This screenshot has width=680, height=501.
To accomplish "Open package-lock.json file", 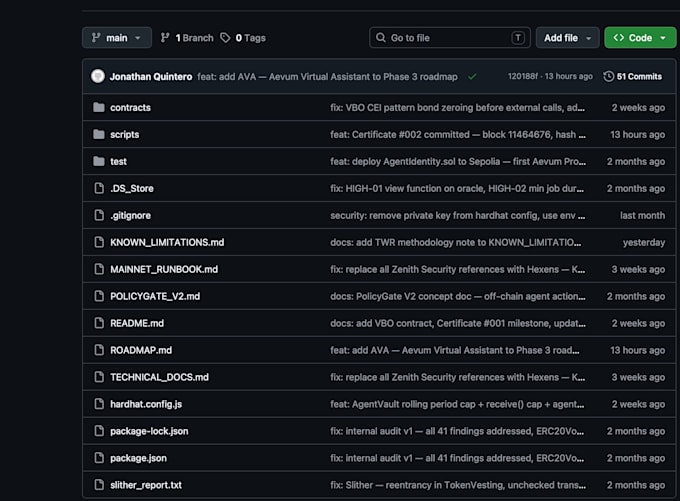I will [x=149, y=431].
